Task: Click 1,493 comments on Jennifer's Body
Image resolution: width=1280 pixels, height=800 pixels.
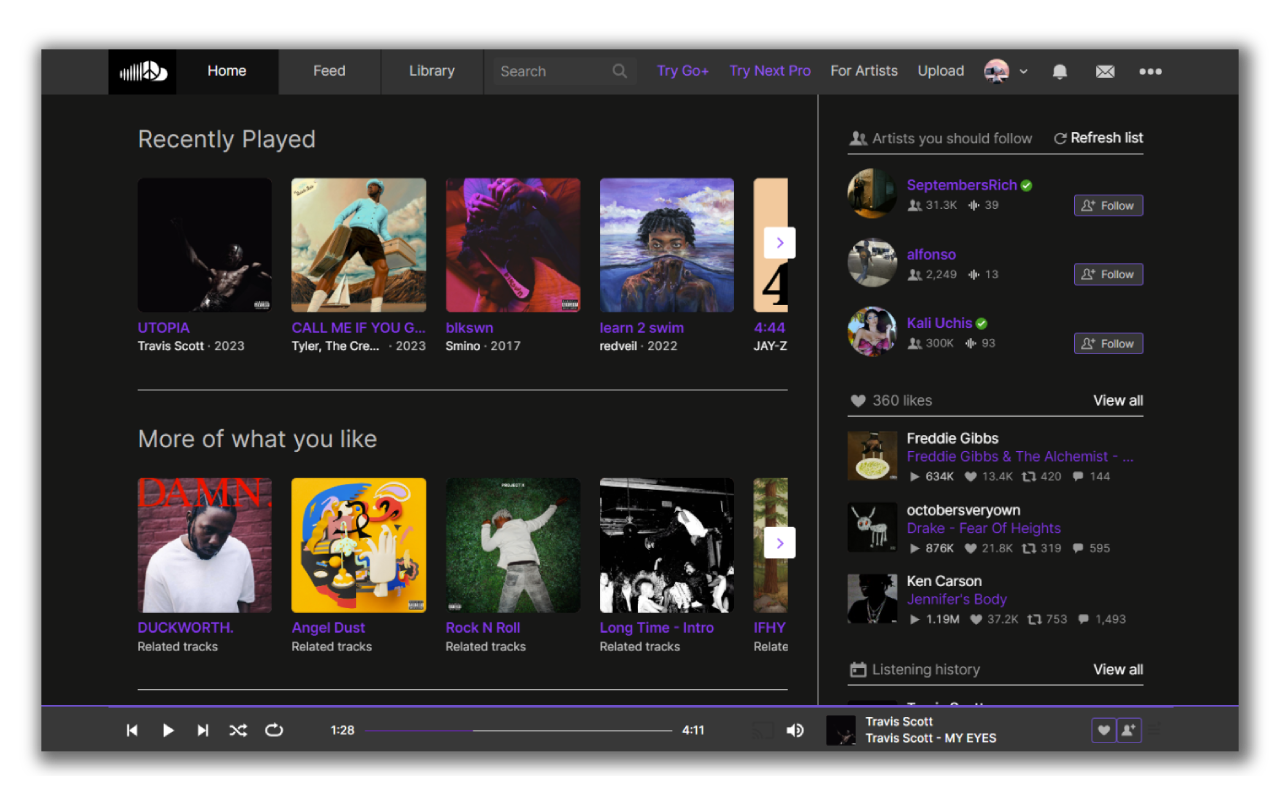Action: pyautogui.click(x=1102, y=619)
